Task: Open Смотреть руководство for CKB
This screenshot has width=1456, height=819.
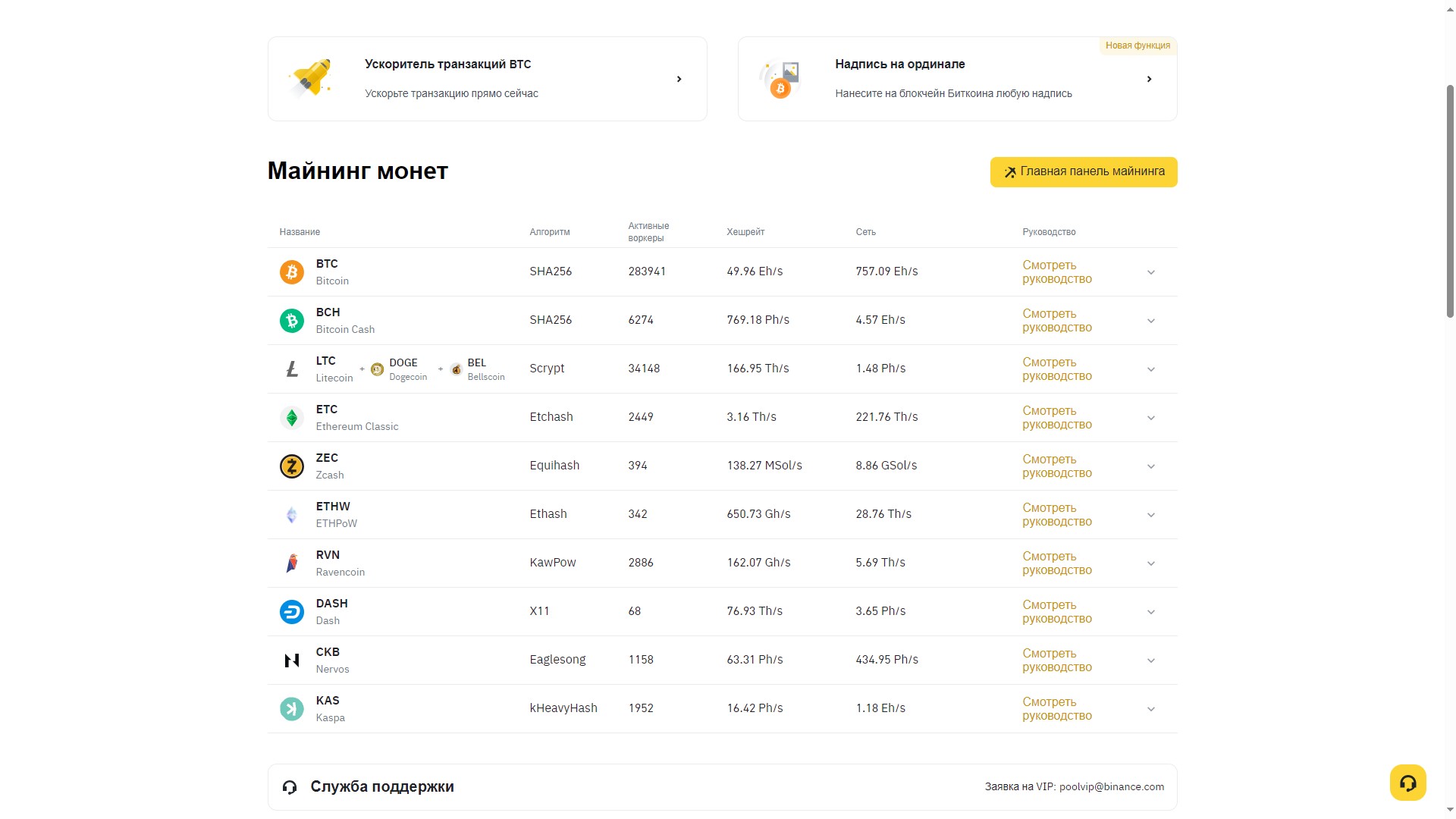Action: tap(1057, 661)
